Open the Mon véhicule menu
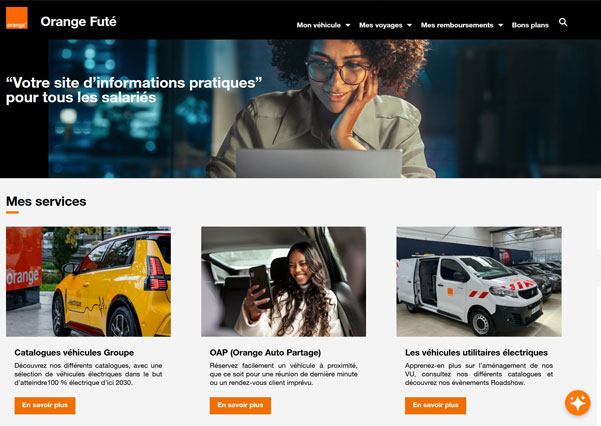Viewport: 601px width, 426px height. pos(319,25)
